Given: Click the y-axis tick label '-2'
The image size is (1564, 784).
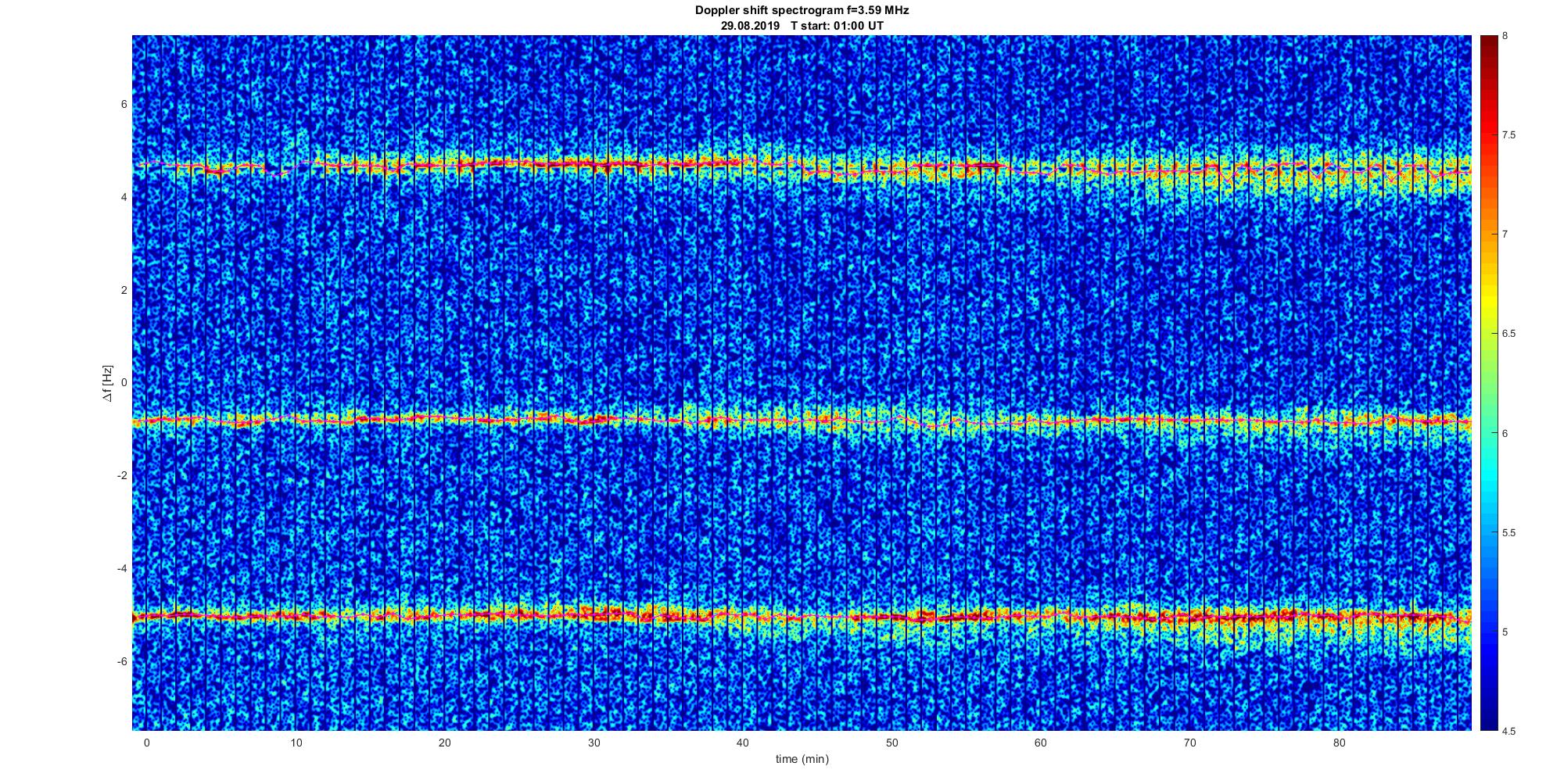Looking at the screenshot, I should 123,475.
